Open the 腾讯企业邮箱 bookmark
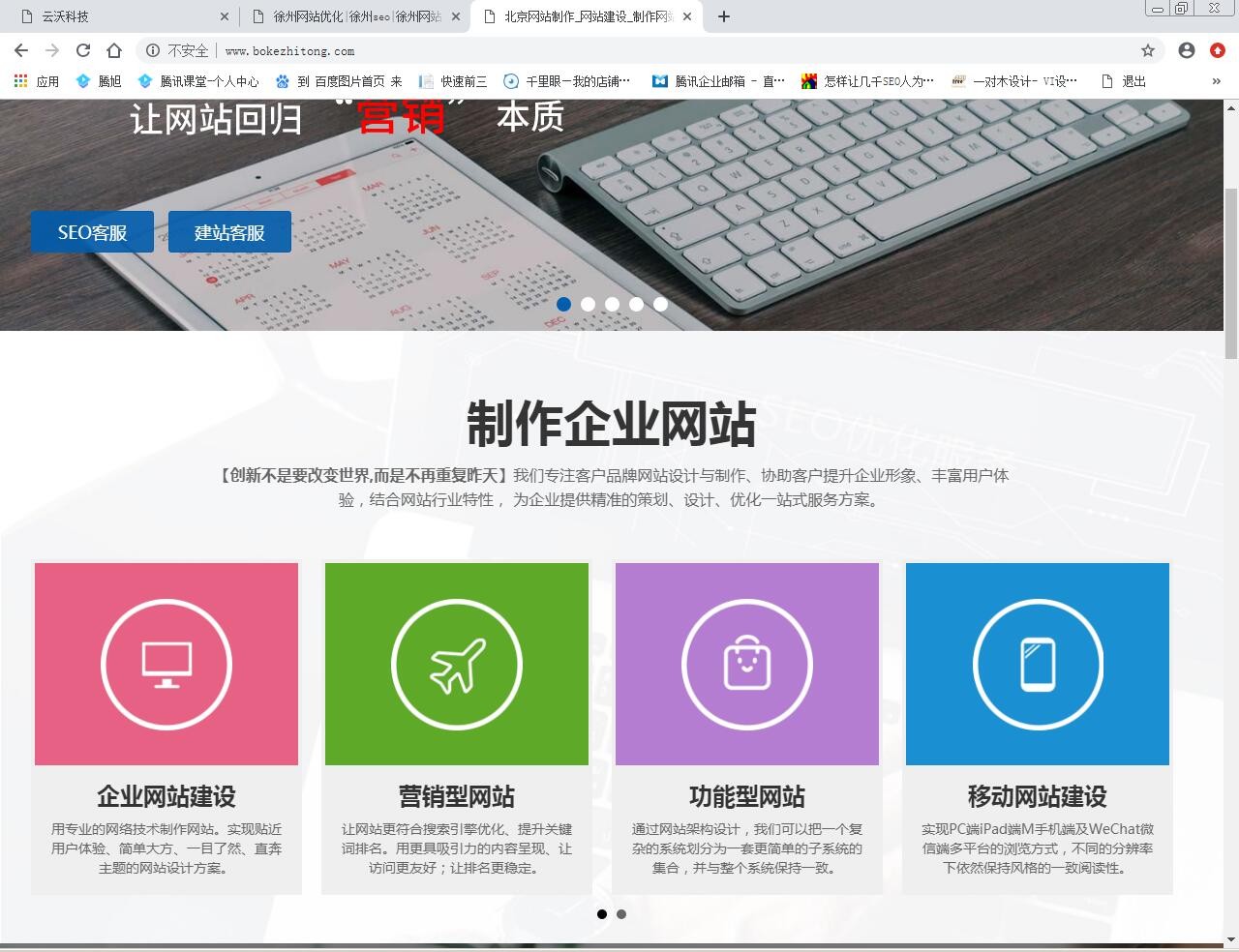The image size is (1239, 952). (x=718, y=81)
